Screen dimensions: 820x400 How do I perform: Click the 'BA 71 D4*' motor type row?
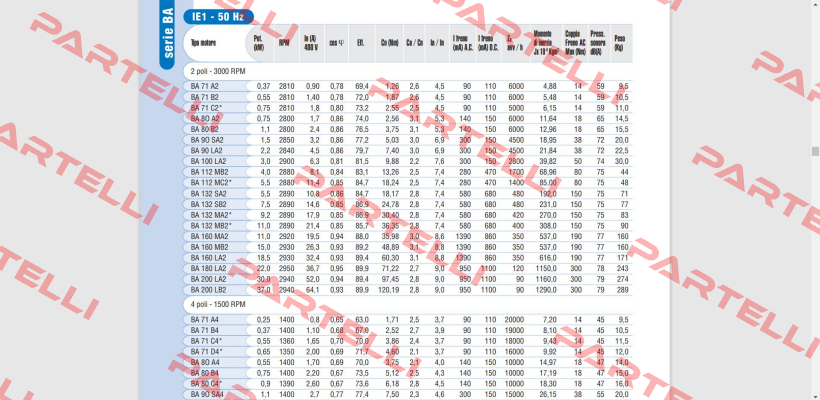pos(408,352)
